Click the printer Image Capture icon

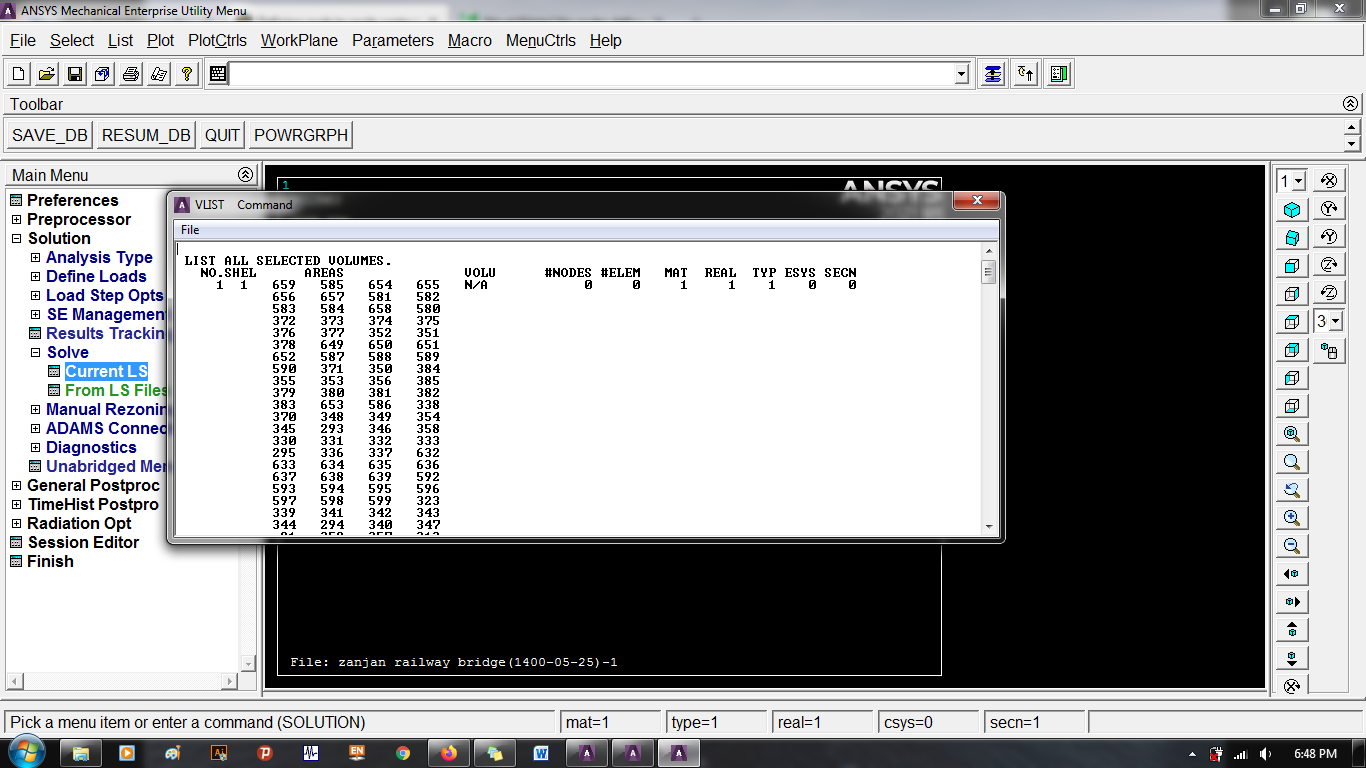(131, 74)
